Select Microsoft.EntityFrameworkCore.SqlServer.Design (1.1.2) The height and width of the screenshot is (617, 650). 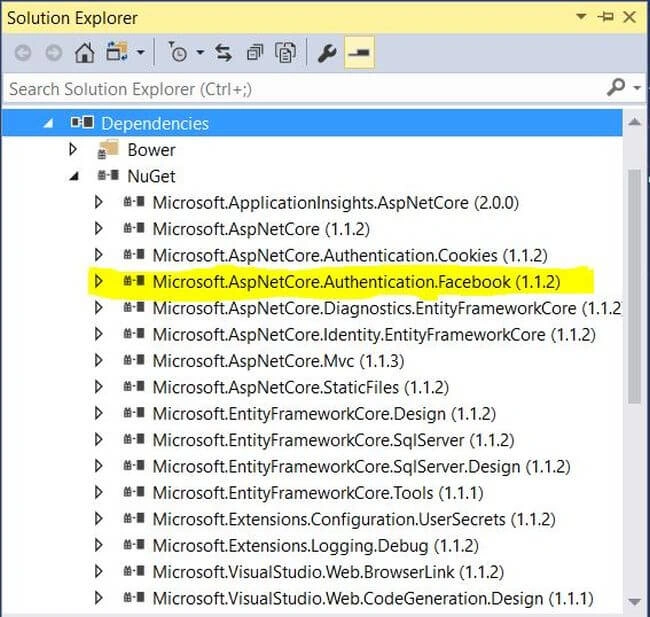[361, 466]
